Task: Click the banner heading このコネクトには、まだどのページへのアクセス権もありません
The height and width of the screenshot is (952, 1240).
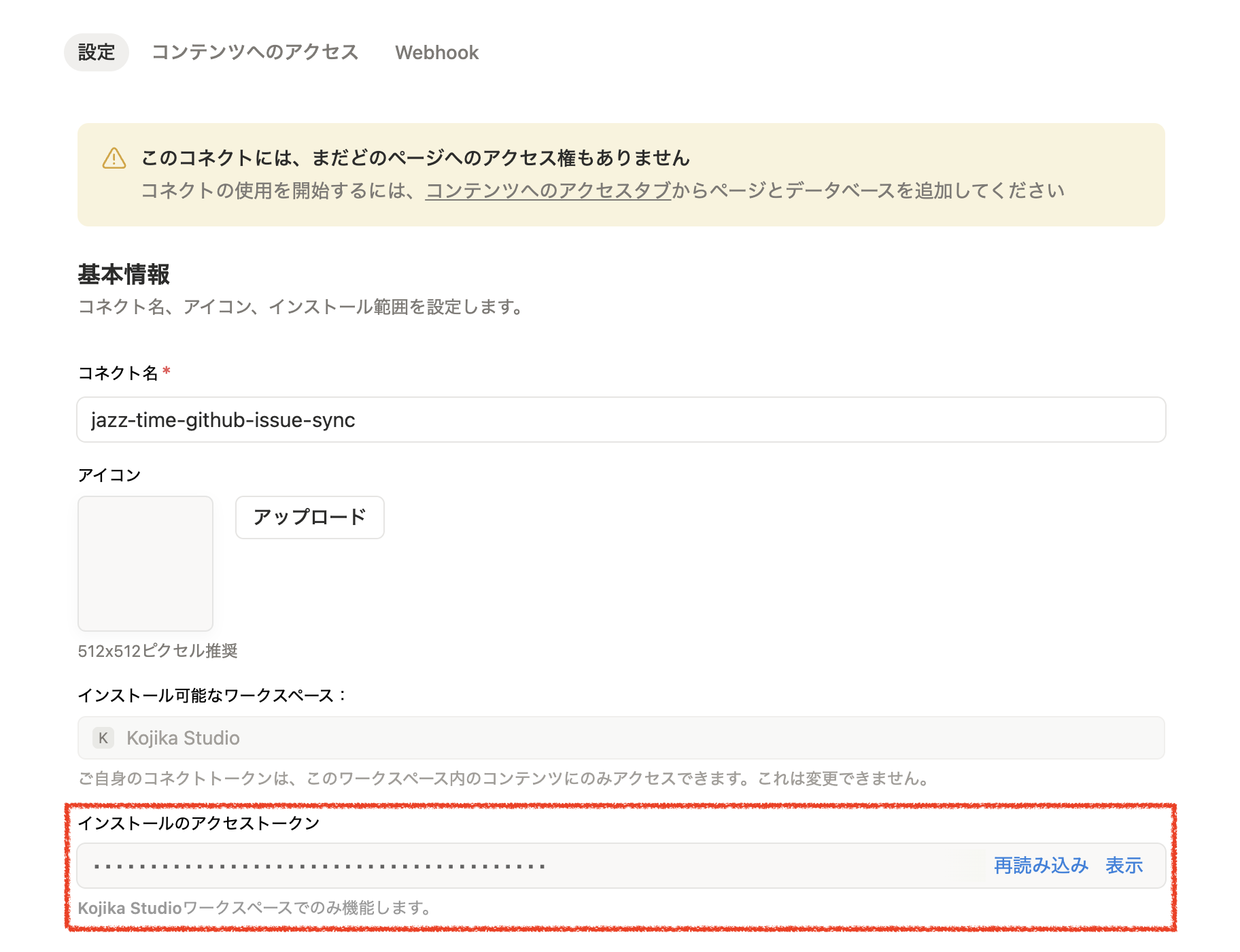Action: coord(415,158)
